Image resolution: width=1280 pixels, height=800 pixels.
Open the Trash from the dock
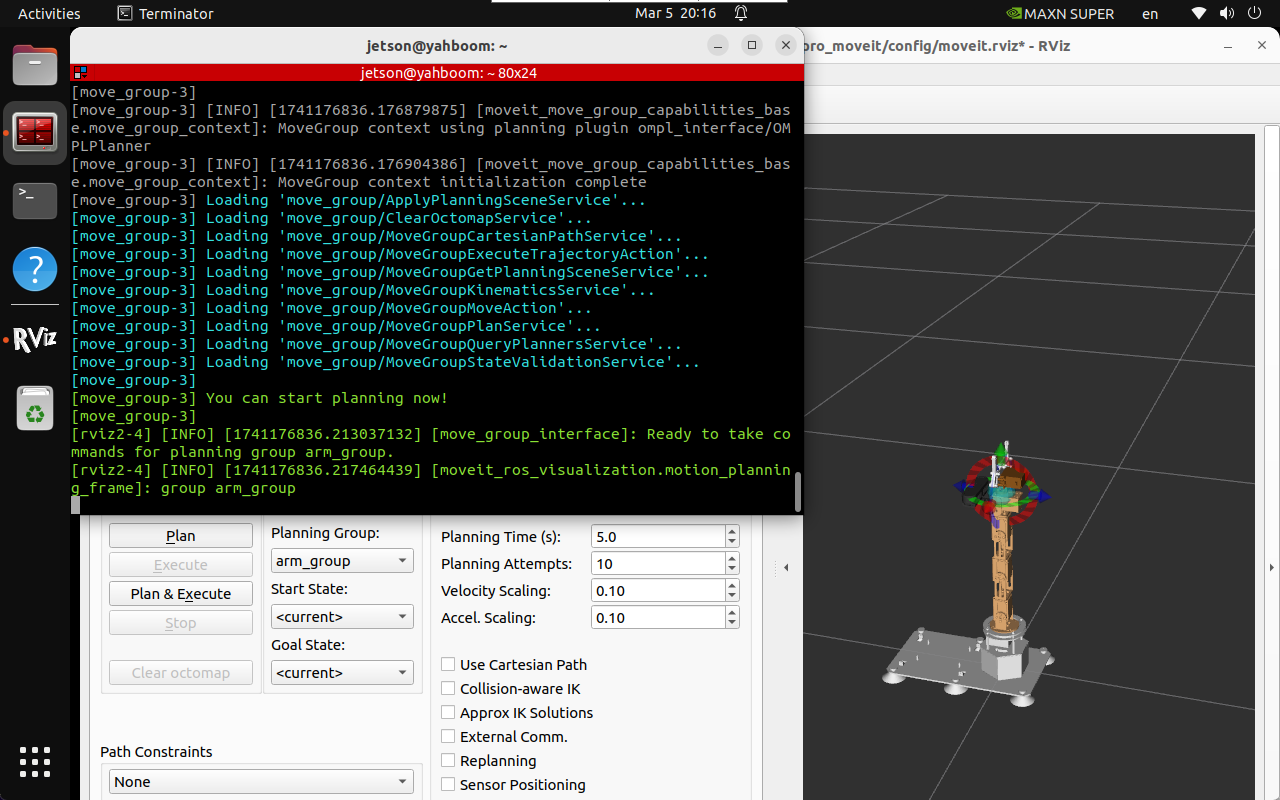tap(35, 408)
